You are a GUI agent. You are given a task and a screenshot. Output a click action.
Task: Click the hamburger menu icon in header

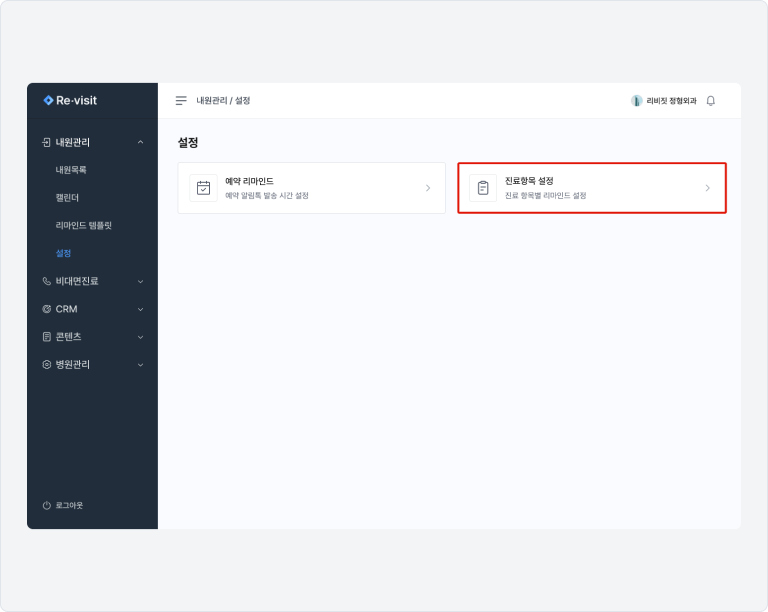[181, 101]
